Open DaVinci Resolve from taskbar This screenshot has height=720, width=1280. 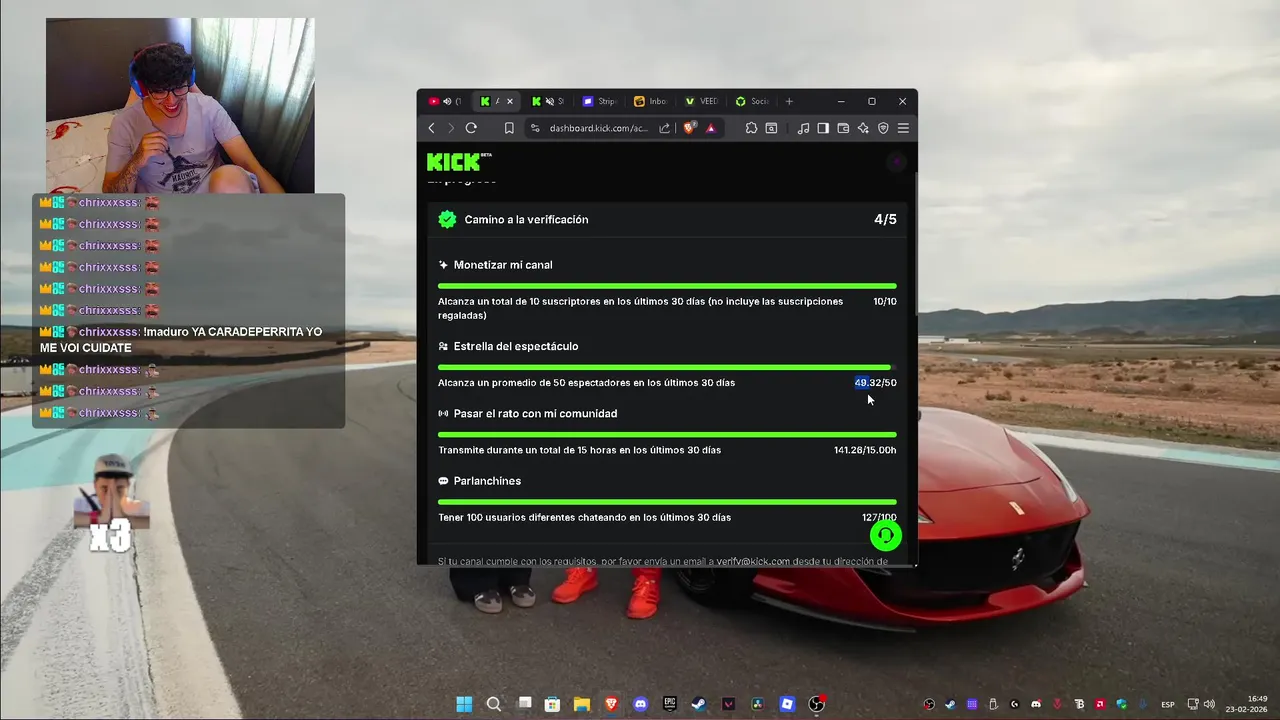click(x=758, y=704)
